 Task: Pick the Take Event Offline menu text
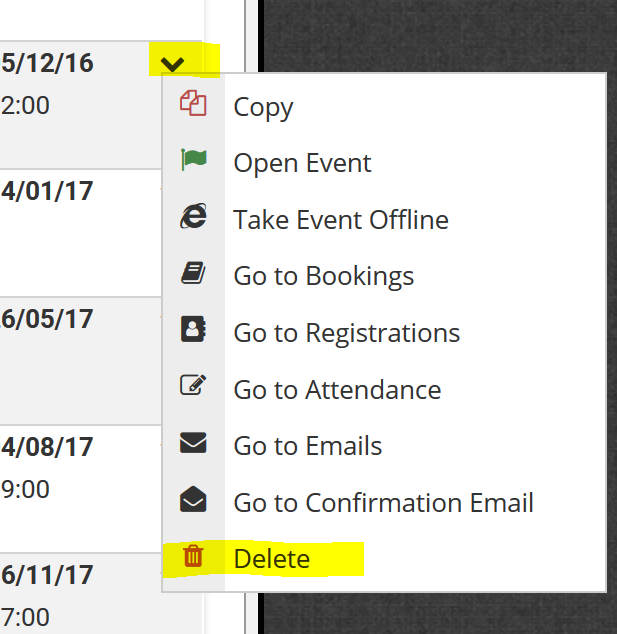point(340,220)
